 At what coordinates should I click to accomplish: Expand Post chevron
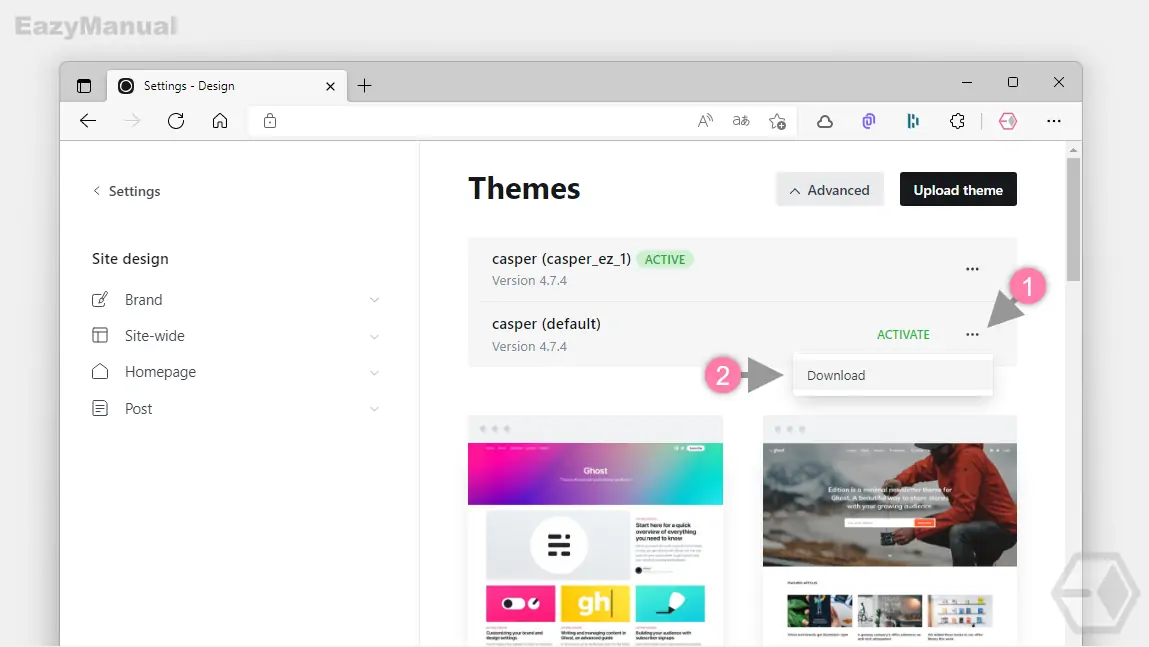click(x=374, y=409)
